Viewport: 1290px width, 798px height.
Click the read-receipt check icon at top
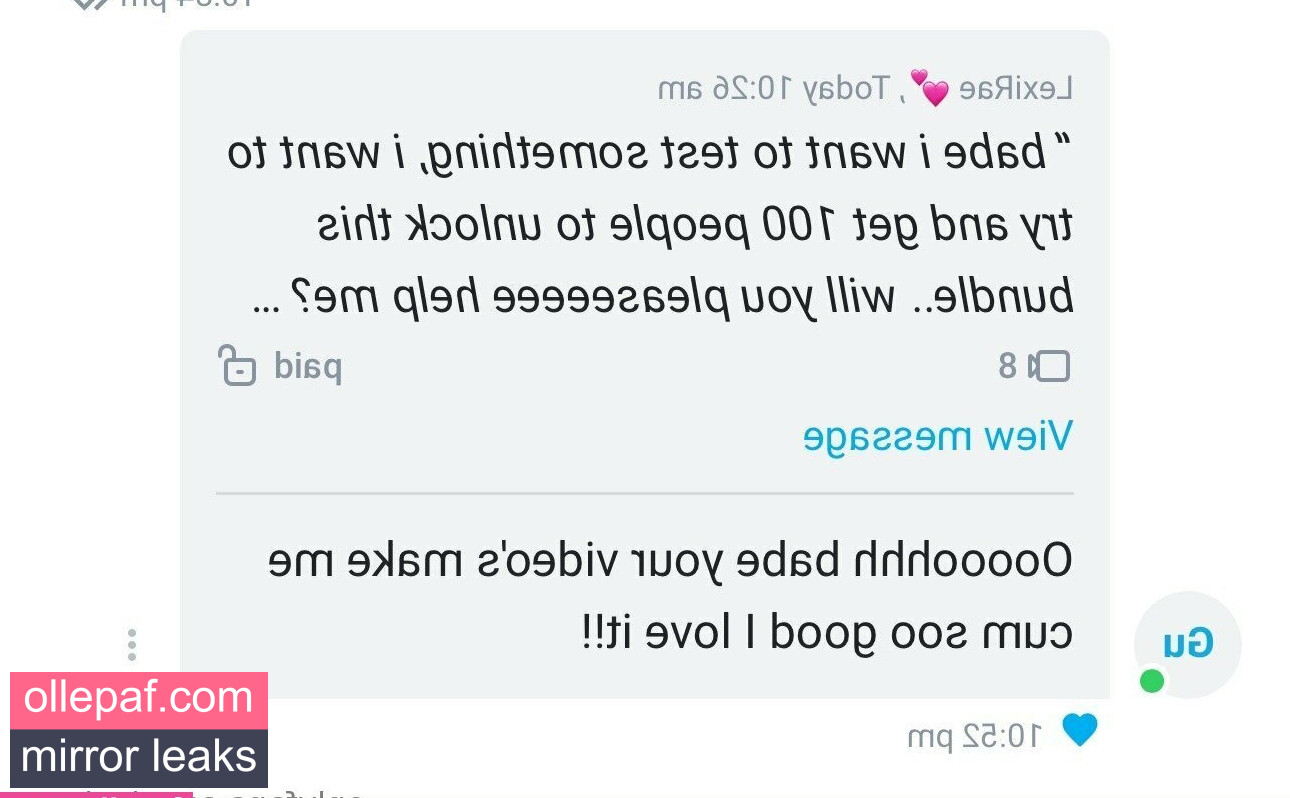click(x=90, y=3)
